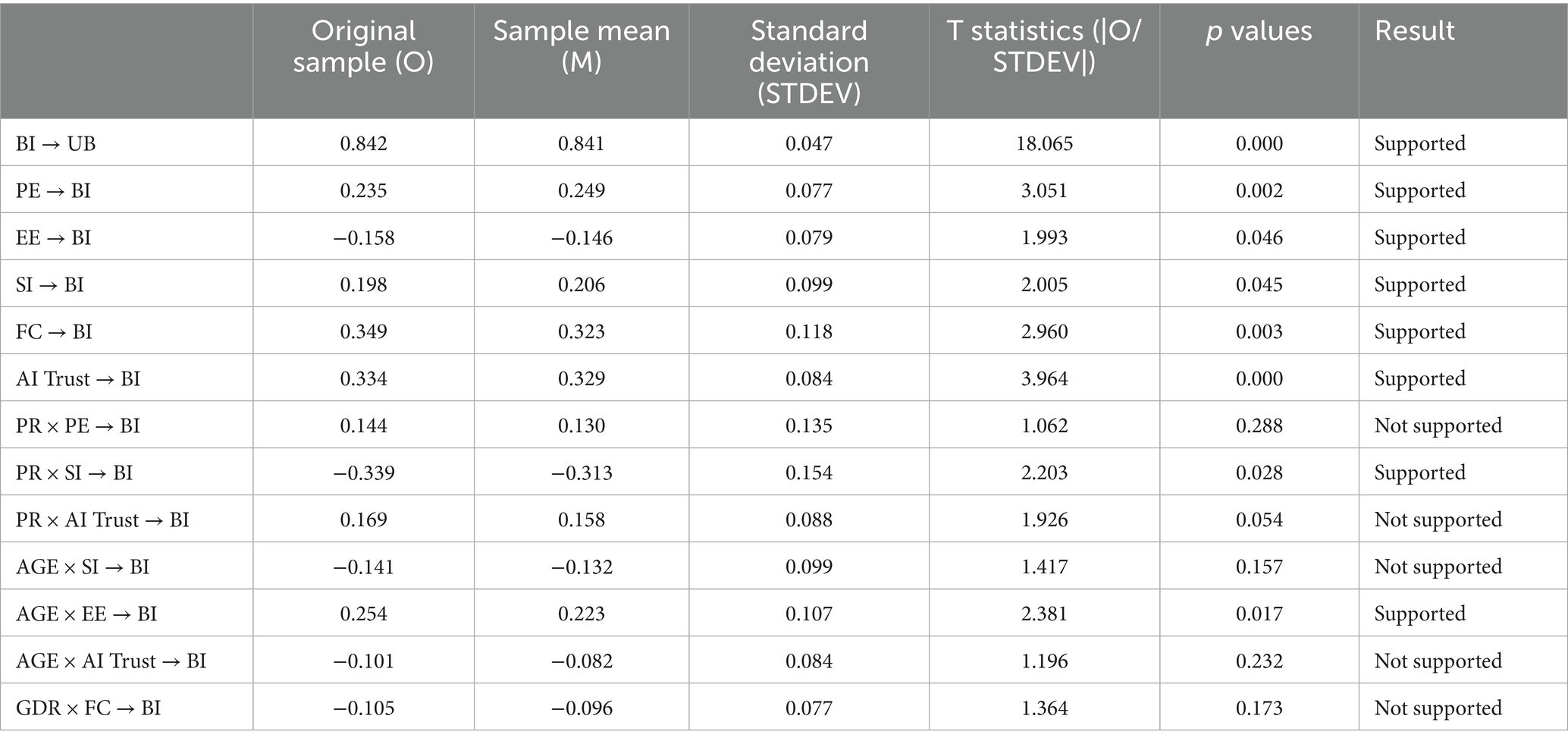Image resolution: width=1568 pixels, height=744 pixels.
Task: Select the 'AGE × EE → BI' row label
Action: pos(86,614)
